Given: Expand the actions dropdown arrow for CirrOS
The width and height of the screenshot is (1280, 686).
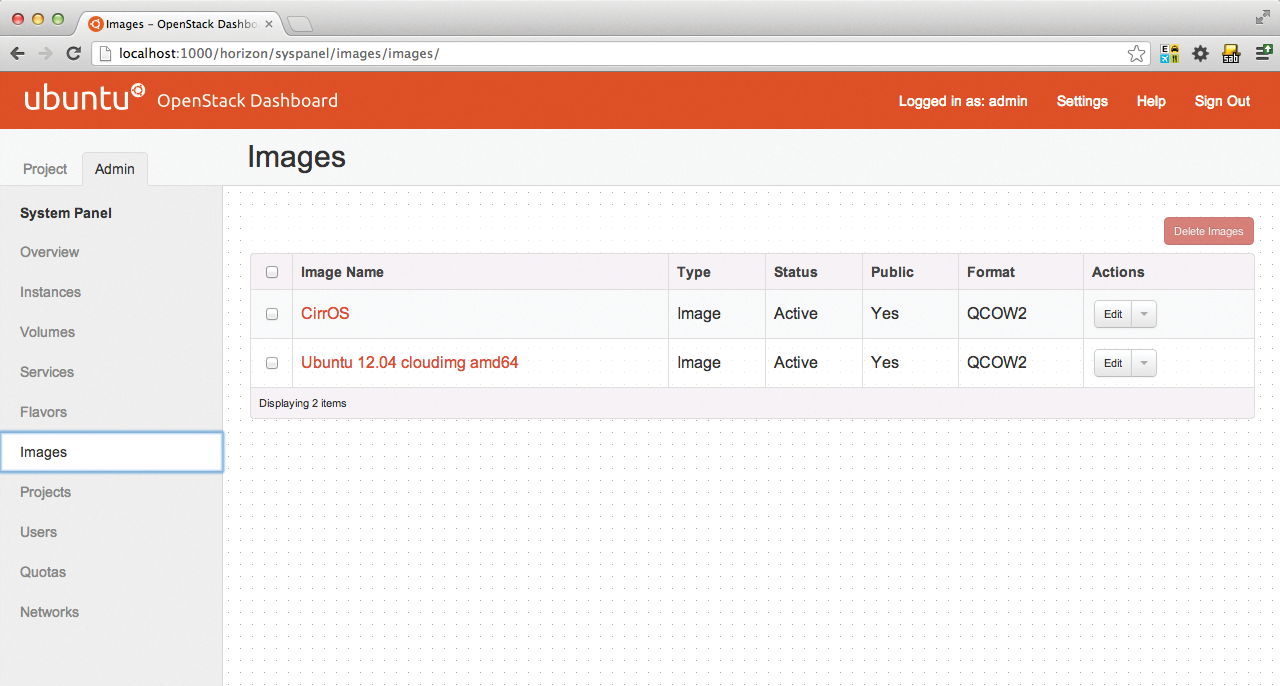Looking at the screenshot, I should point(1144,314).
